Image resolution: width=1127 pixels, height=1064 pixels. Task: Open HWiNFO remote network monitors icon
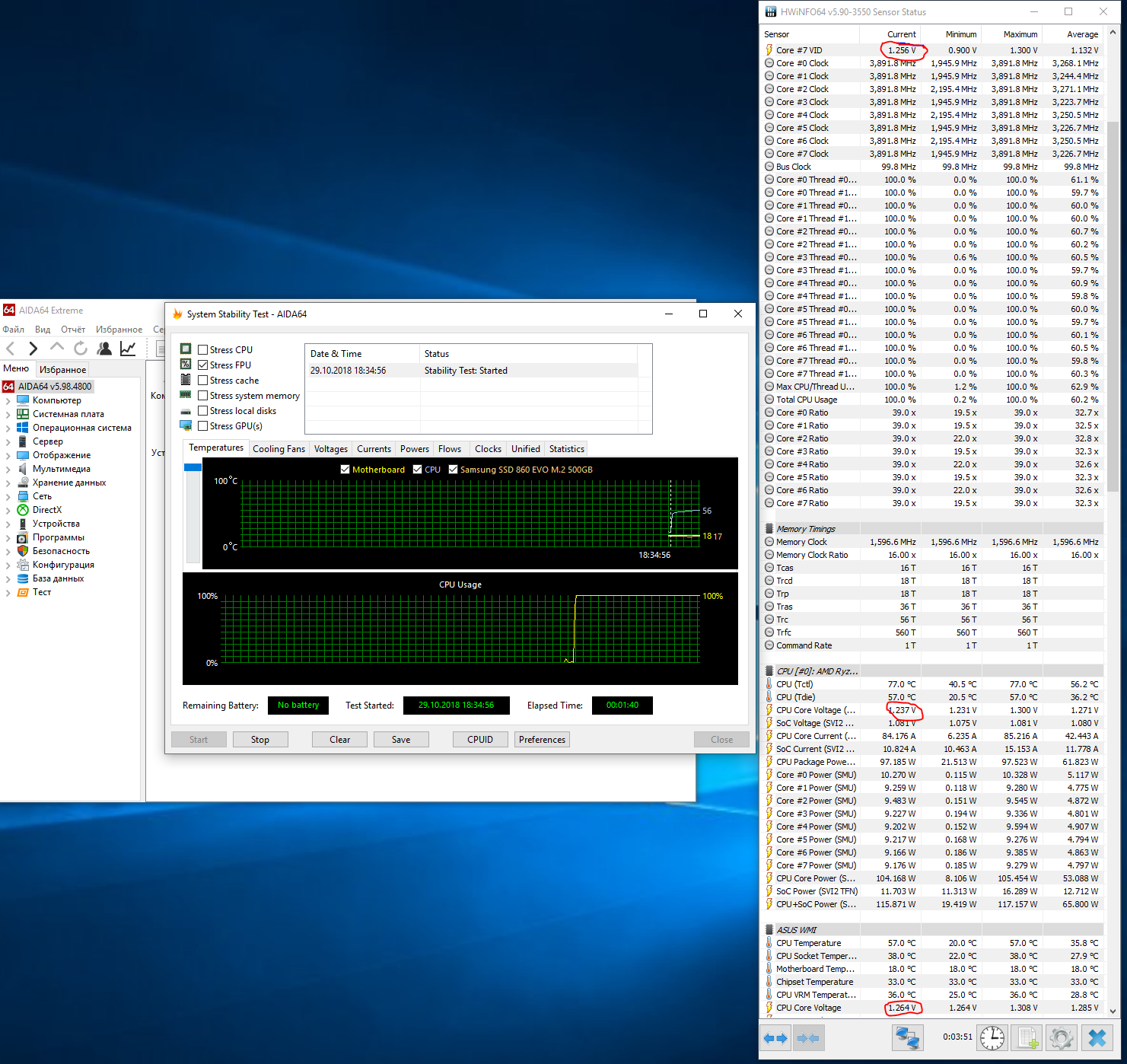[x=907, y=1038]
